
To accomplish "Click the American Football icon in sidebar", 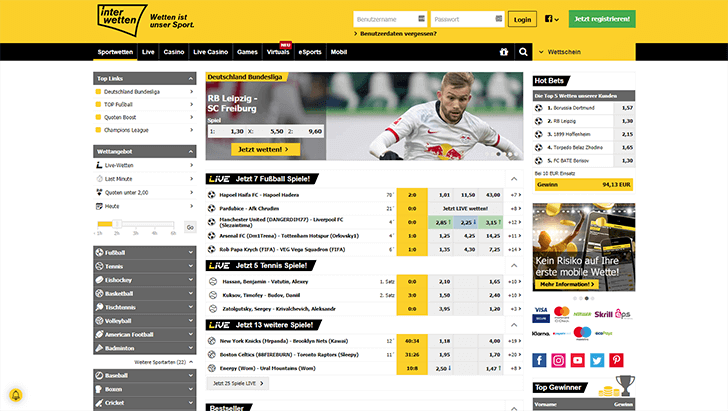I will (99, 334).
